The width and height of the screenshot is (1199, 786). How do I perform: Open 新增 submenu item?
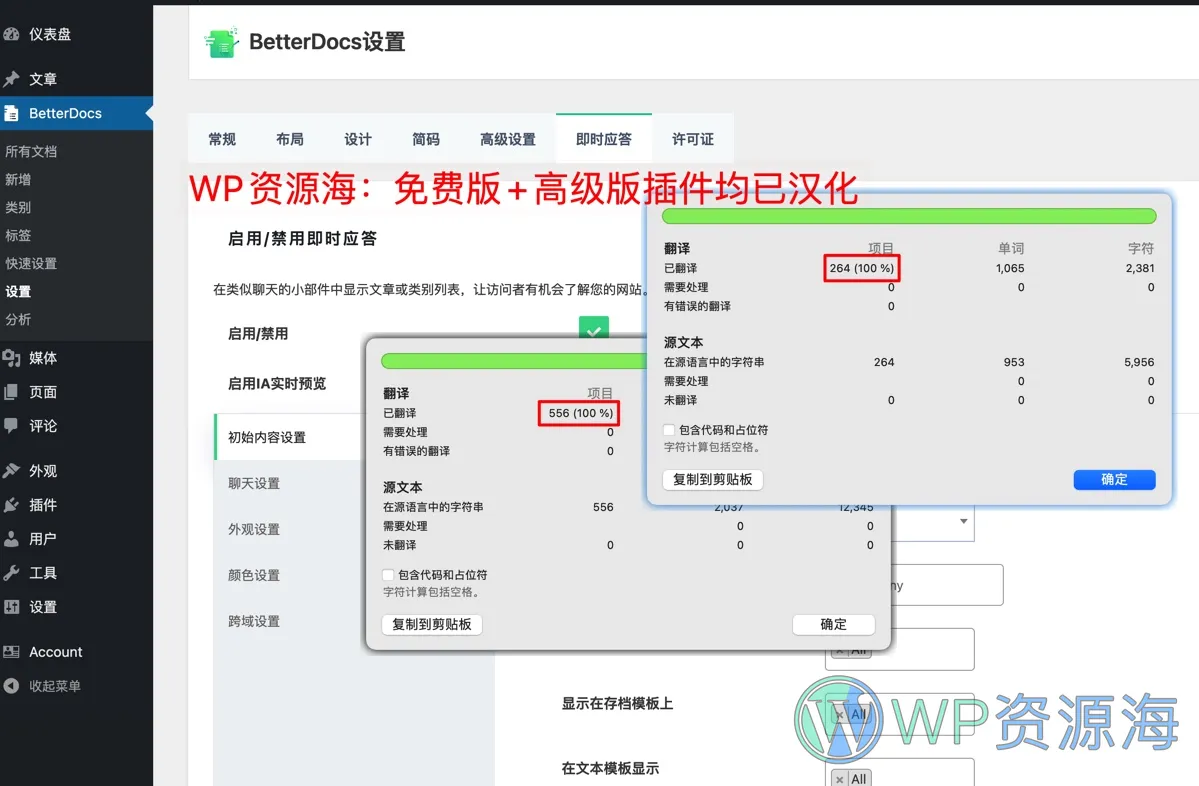(x=18, y=180)
